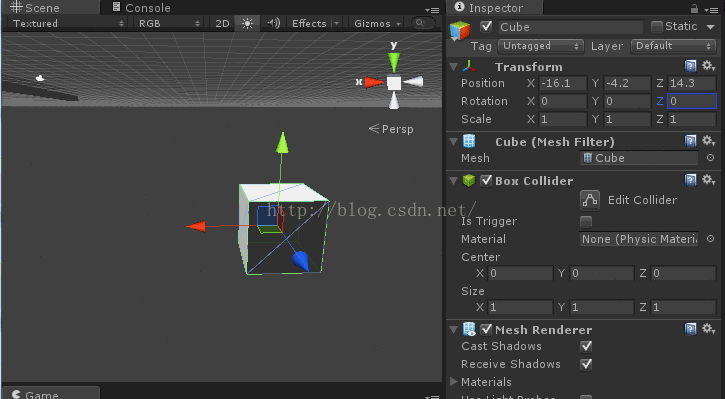725x399 pixels.
Task: Open Transform component gear menu
Action: tap(708, 66)
